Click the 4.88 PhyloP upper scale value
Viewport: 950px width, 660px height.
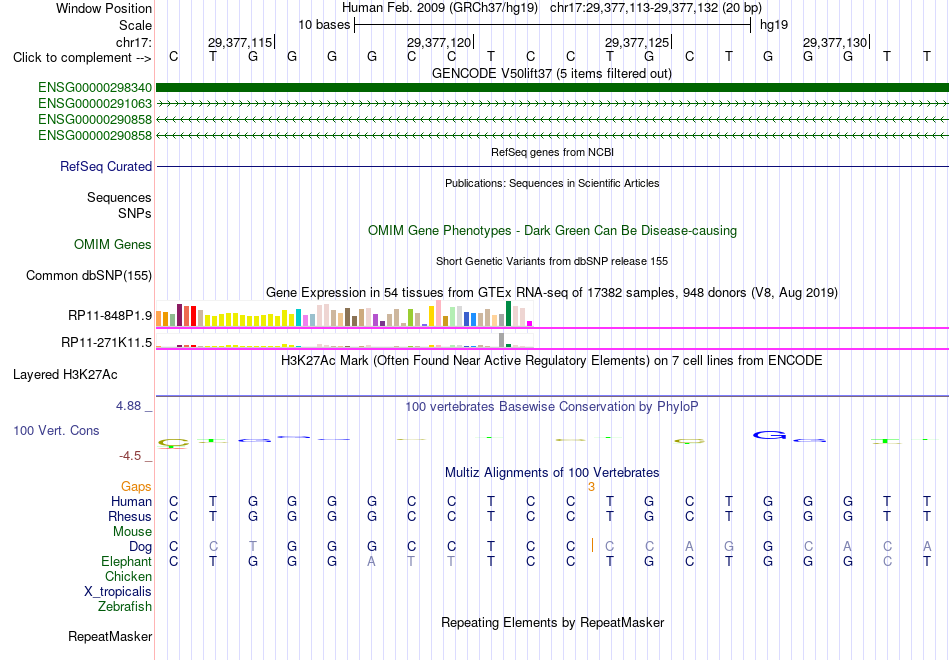click(x=129, y=406)
